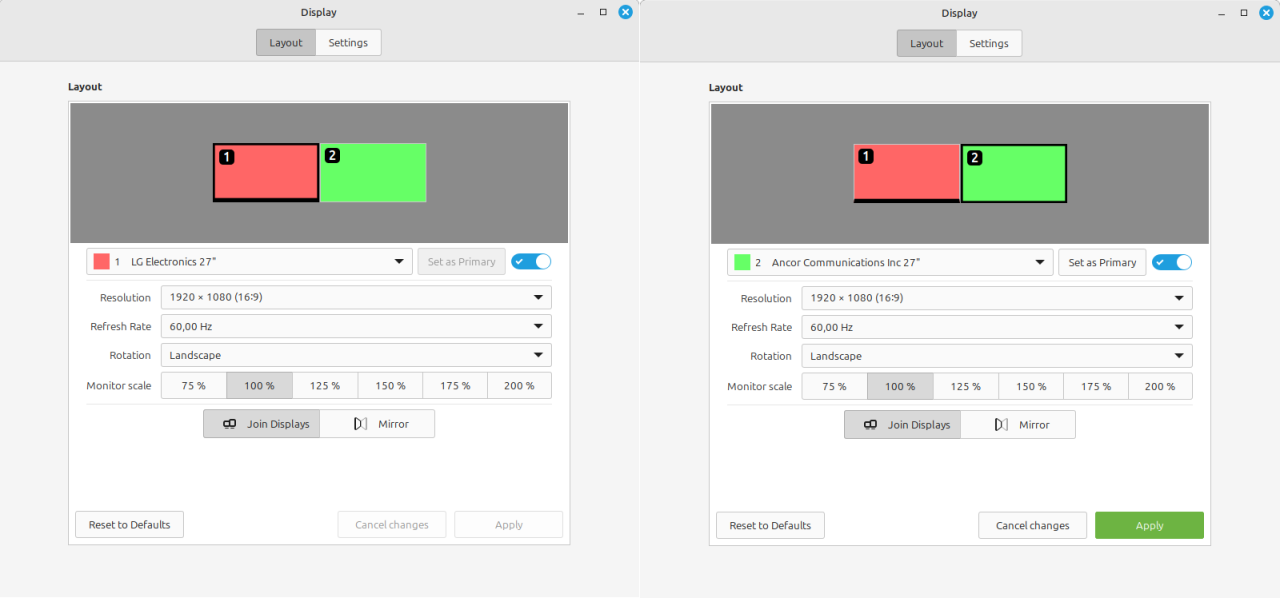1280x598 pixels.
Task: Switch to Settings tab in the LG Electronics window
Action: (x=348, y=42)
